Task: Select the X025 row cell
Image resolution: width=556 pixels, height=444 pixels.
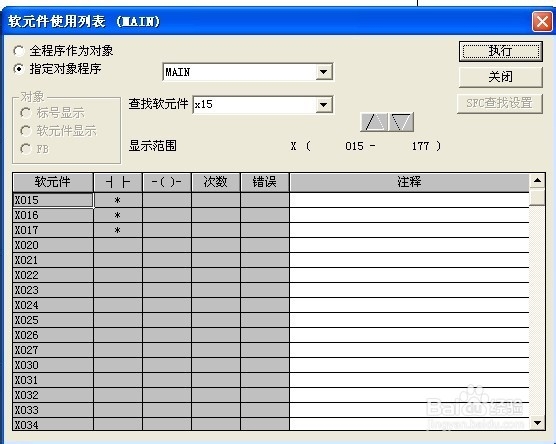Action: pyautogui.click(x=53, y=320)
